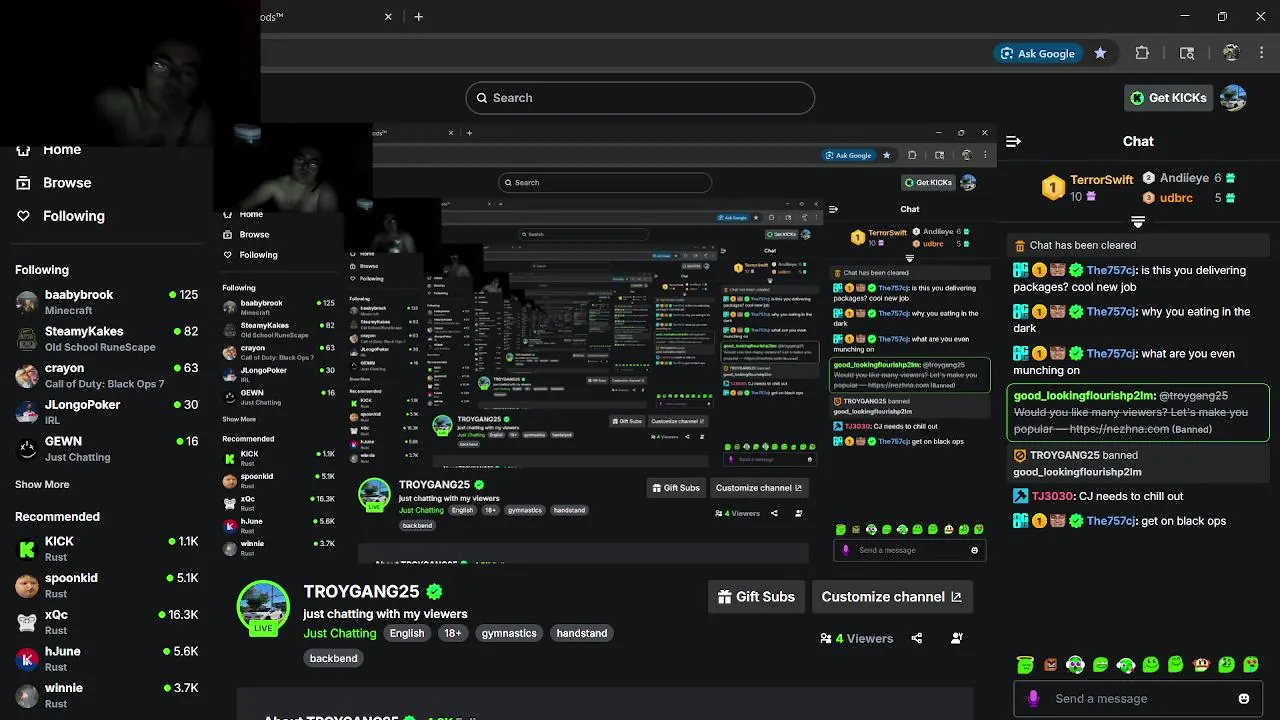Open the browser extensions puzzle icon
1280x720 pixels.
click(x=1142, y=54)
